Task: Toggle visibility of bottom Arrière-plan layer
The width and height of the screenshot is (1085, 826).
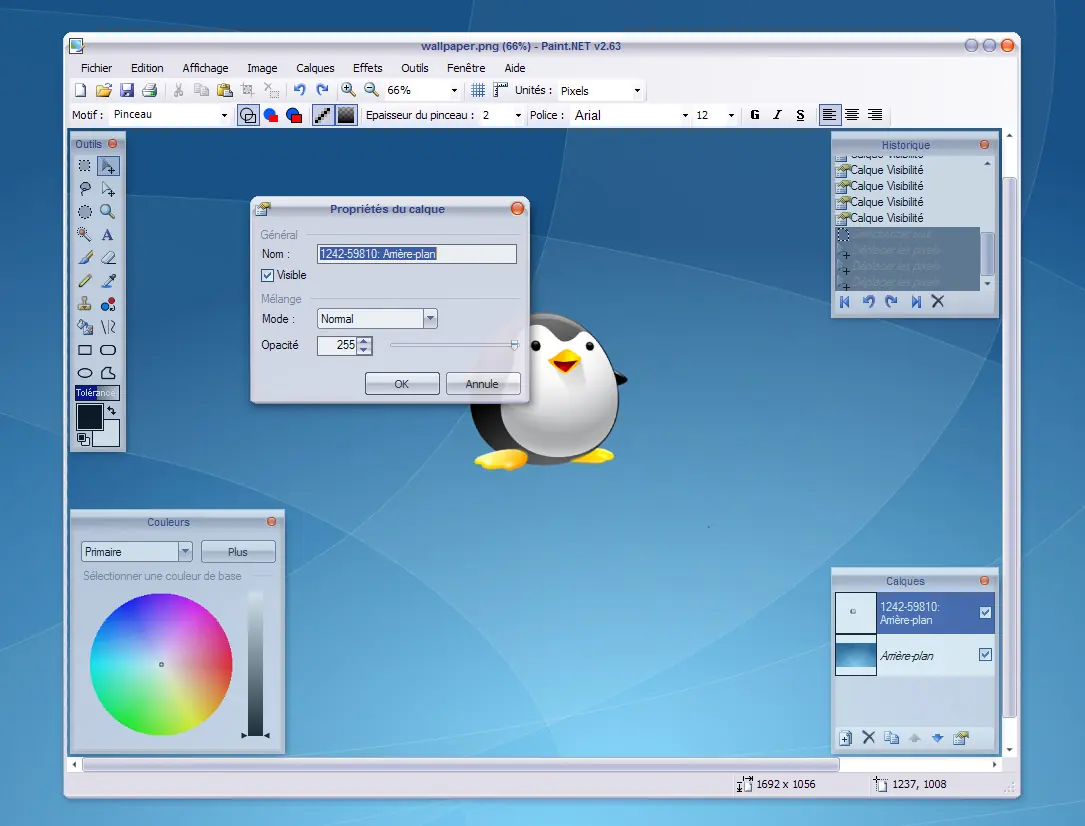Action: click(x=985, y=654)
